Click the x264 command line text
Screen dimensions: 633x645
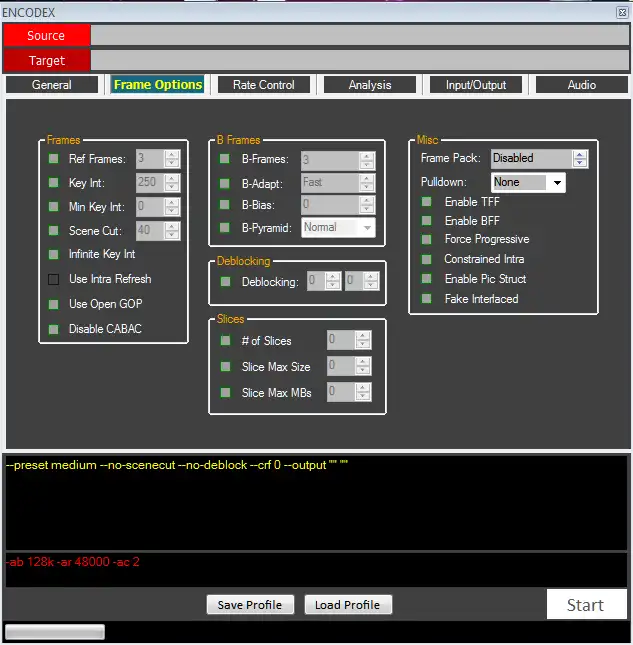click(x=177, y=465)
